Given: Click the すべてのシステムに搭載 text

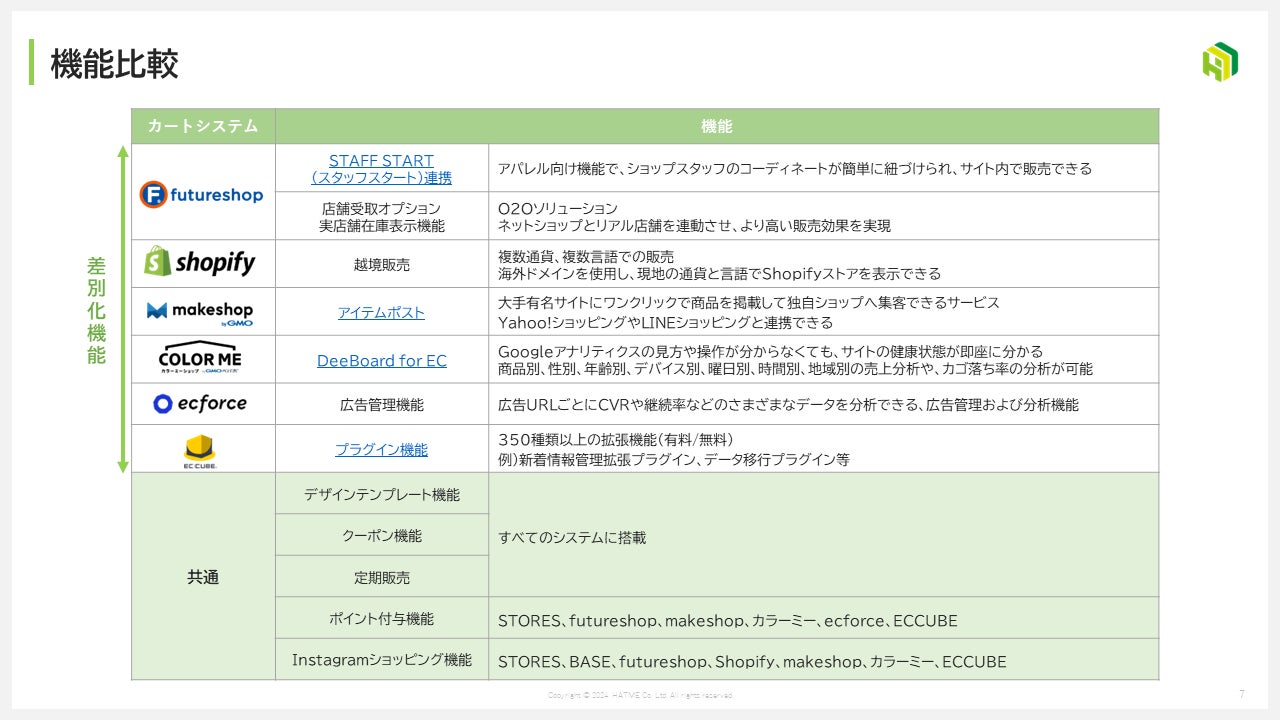Looking at the screenshot, I should (572, 537).
